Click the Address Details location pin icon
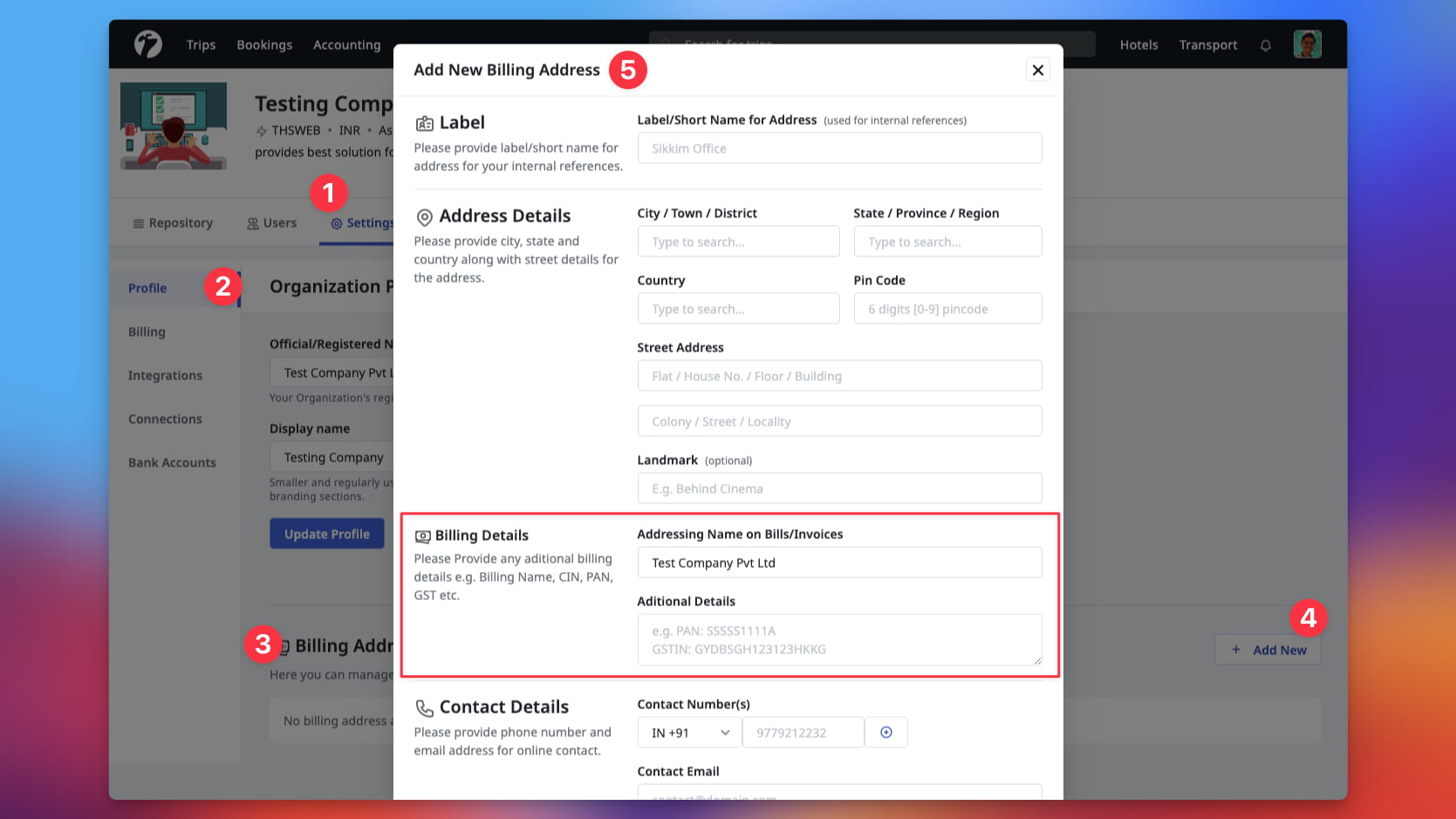The image size is (1456, 819). tap(425, 215)
